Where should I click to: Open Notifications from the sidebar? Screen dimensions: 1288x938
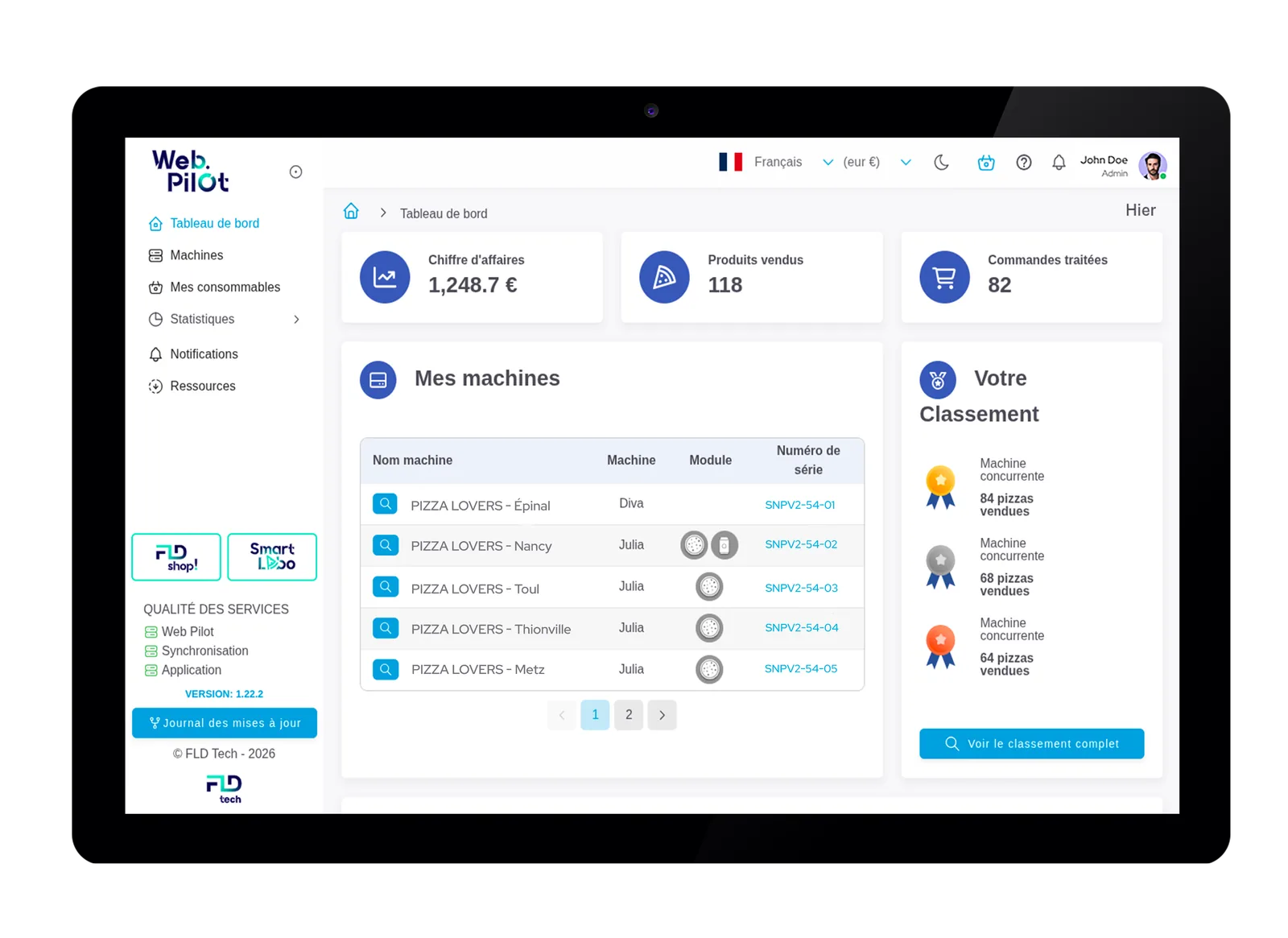click(204, 353)
